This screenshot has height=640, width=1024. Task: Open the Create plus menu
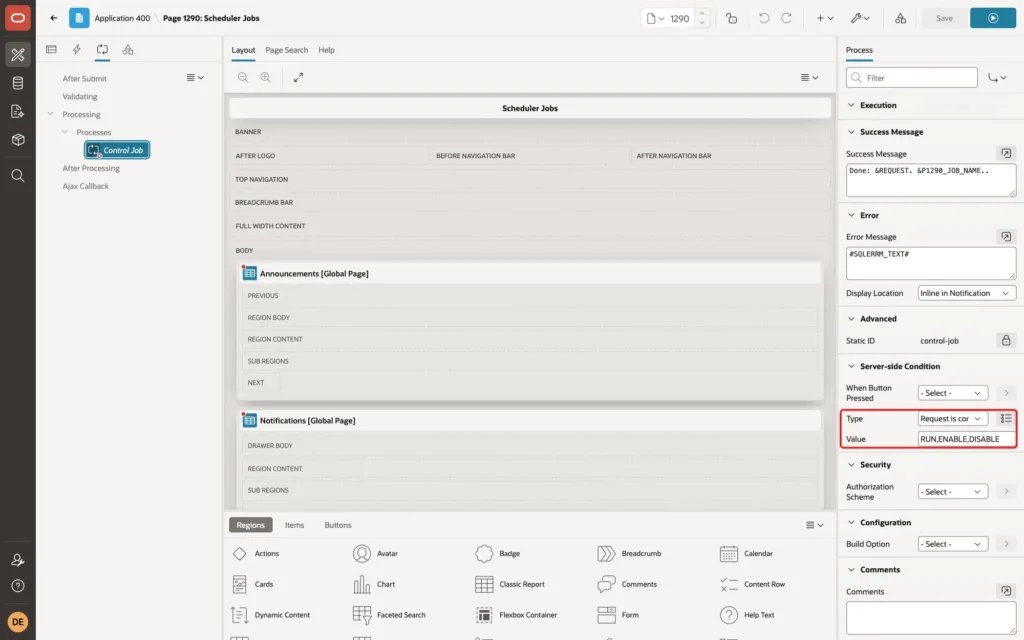click(824, 18)
